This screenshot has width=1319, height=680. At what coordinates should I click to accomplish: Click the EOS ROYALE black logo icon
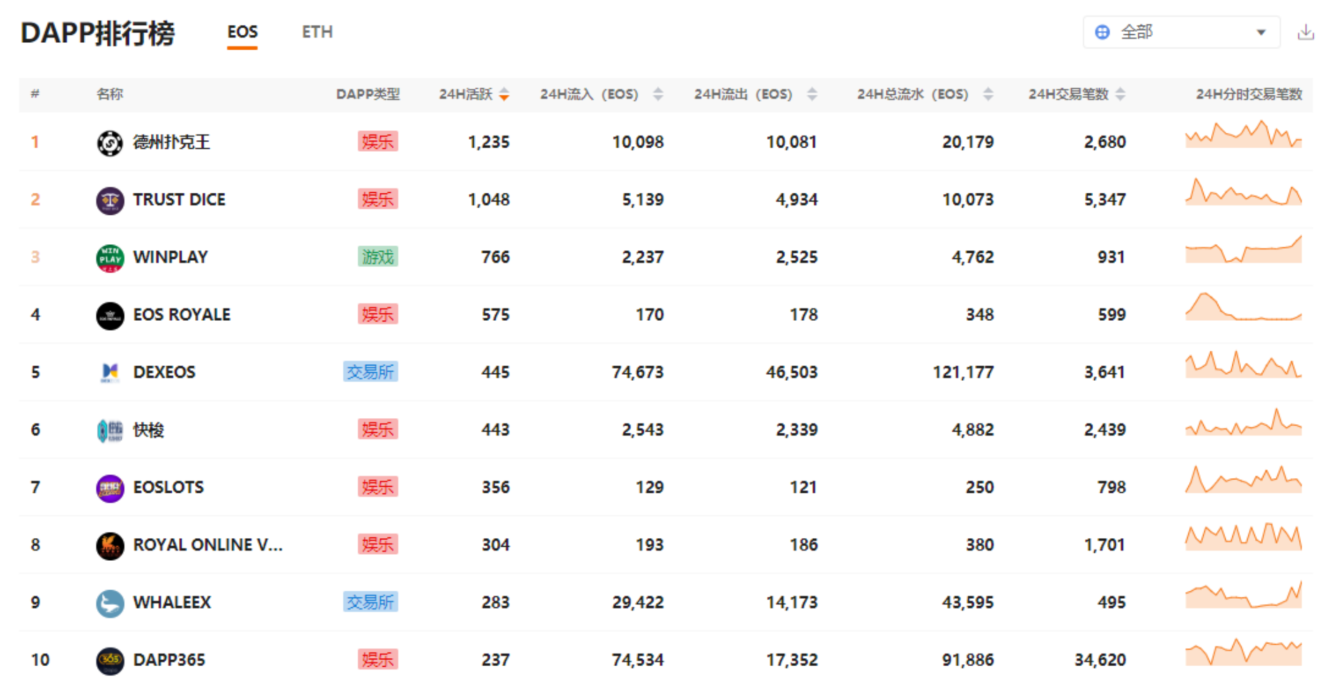pos(110,315)
